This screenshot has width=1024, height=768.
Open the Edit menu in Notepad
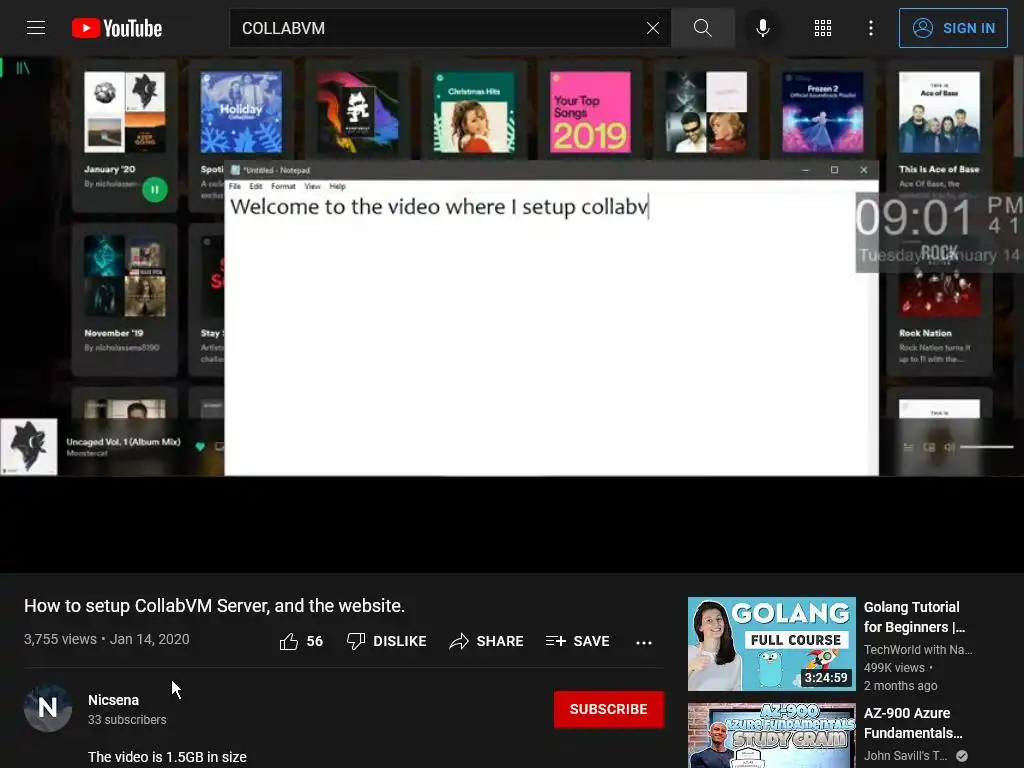tap(255, 187)
